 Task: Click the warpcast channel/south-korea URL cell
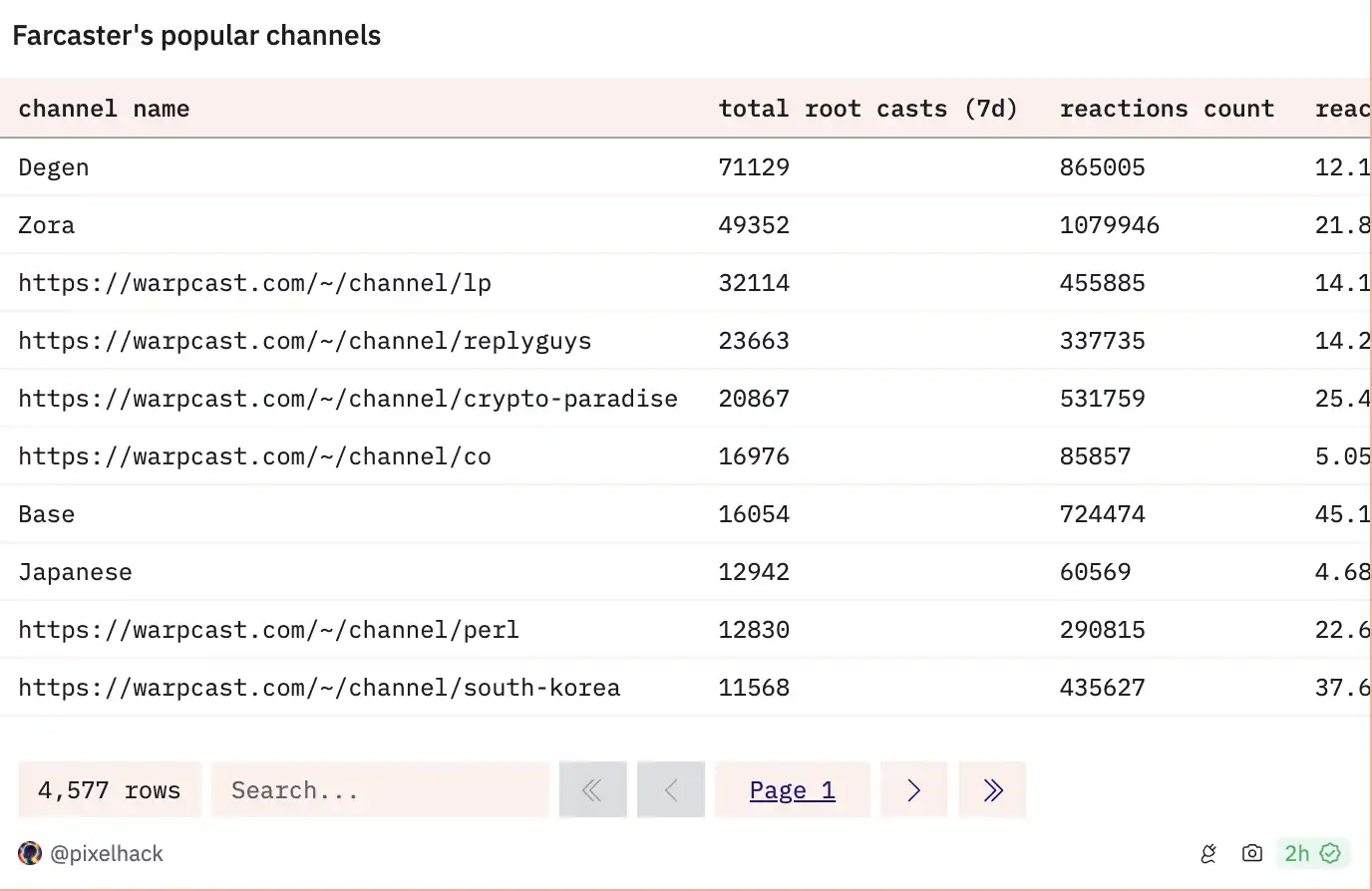(319, 688)
